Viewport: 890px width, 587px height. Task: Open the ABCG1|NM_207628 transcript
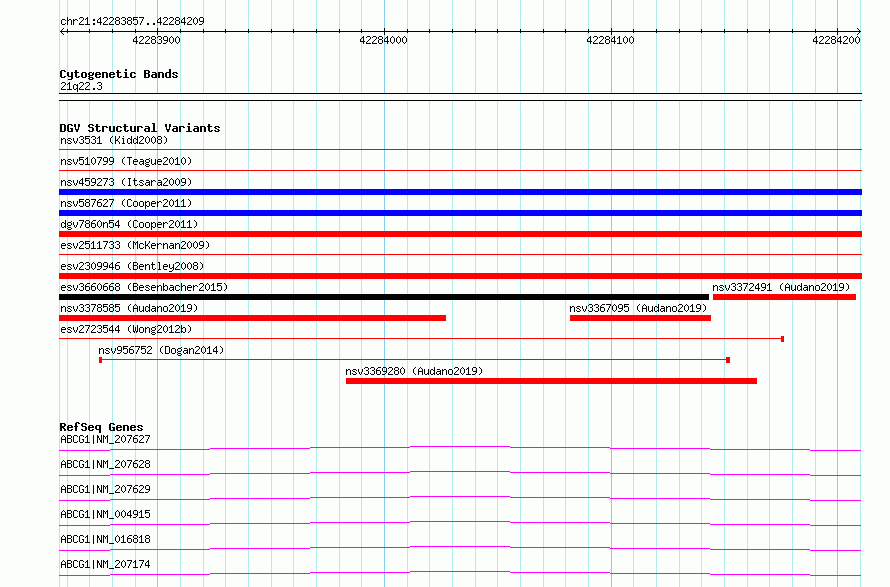105,464
